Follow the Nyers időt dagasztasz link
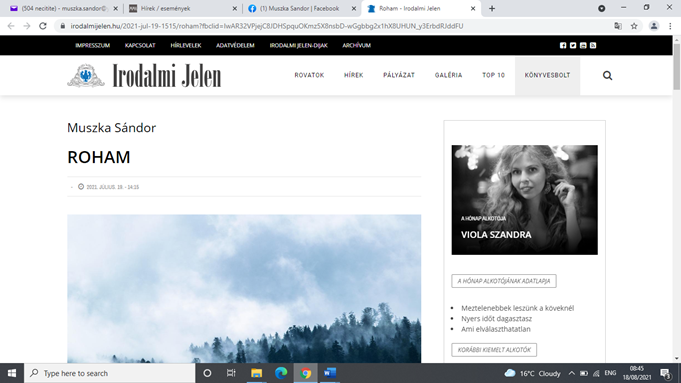Image resolution: width=681 pixels, height=383 pixels. (x=496, y=318)
